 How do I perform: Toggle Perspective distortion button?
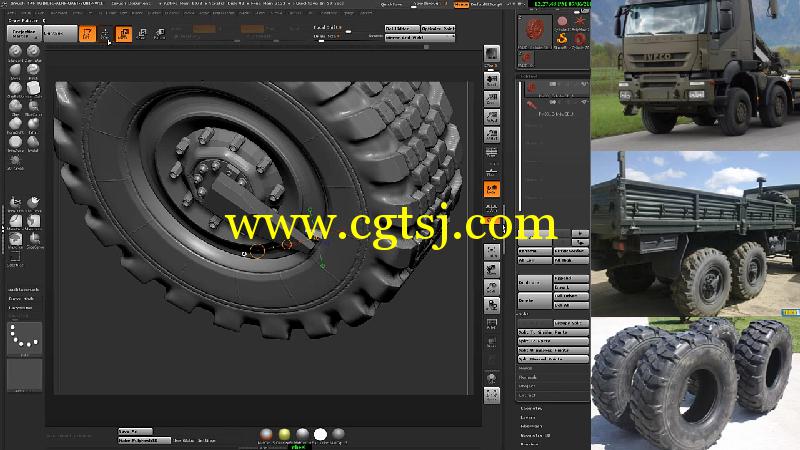click(492, 153)
